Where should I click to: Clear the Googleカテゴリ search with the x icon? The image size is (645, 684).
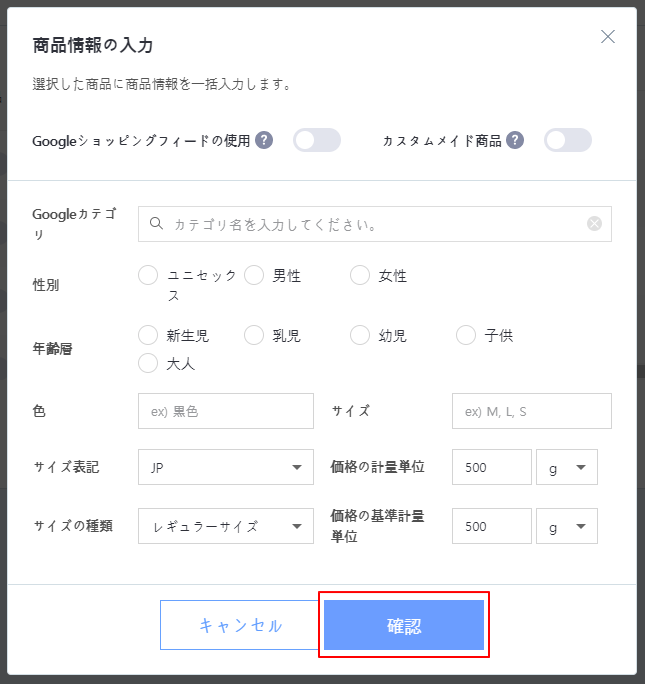(594, 224)
